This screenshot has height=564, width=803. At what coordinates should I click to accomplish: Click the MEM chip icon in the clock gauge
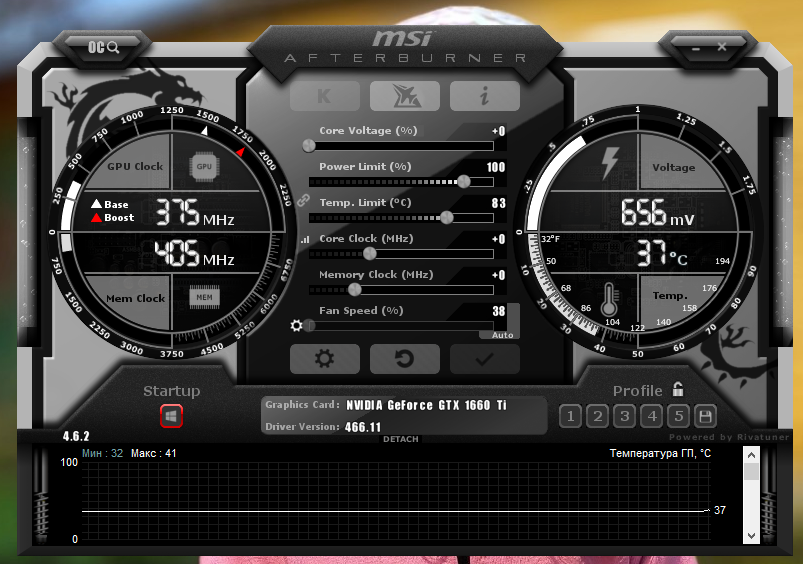coord(204,297)
